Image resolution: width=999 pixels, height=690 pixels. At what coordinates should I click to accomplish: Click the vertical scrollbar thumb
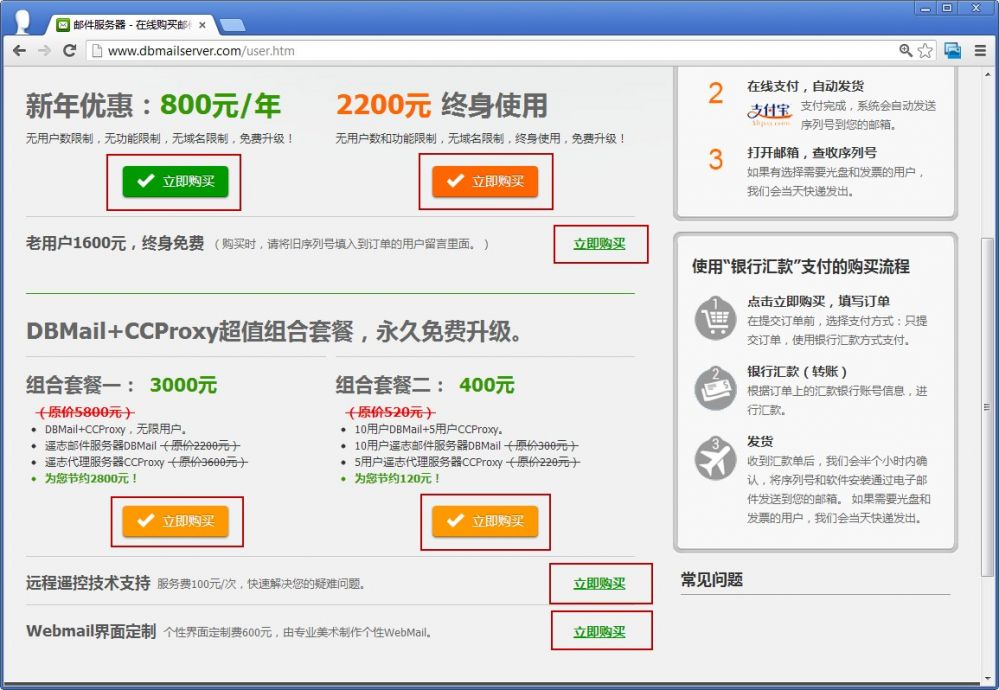(x=986, y=406)
